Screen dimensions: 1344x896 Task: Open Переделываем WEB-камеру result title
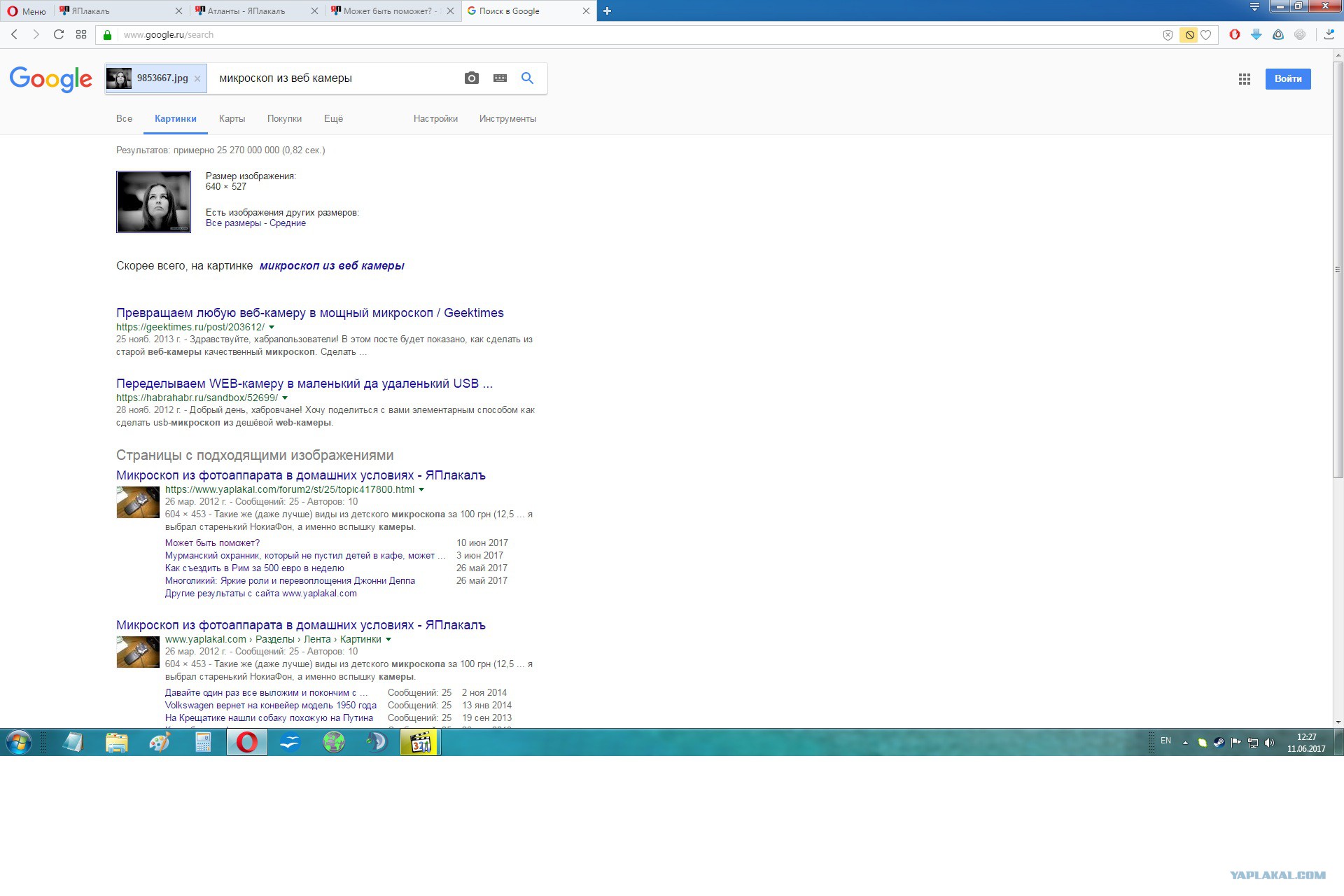click(304, 384)
